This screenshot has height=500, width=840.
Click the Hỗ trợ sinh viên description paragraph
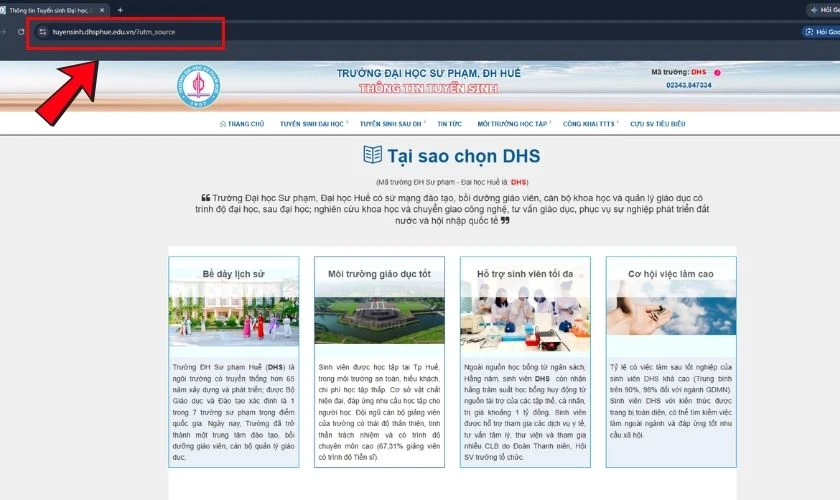pyautogui.click(x=525, y=412)
